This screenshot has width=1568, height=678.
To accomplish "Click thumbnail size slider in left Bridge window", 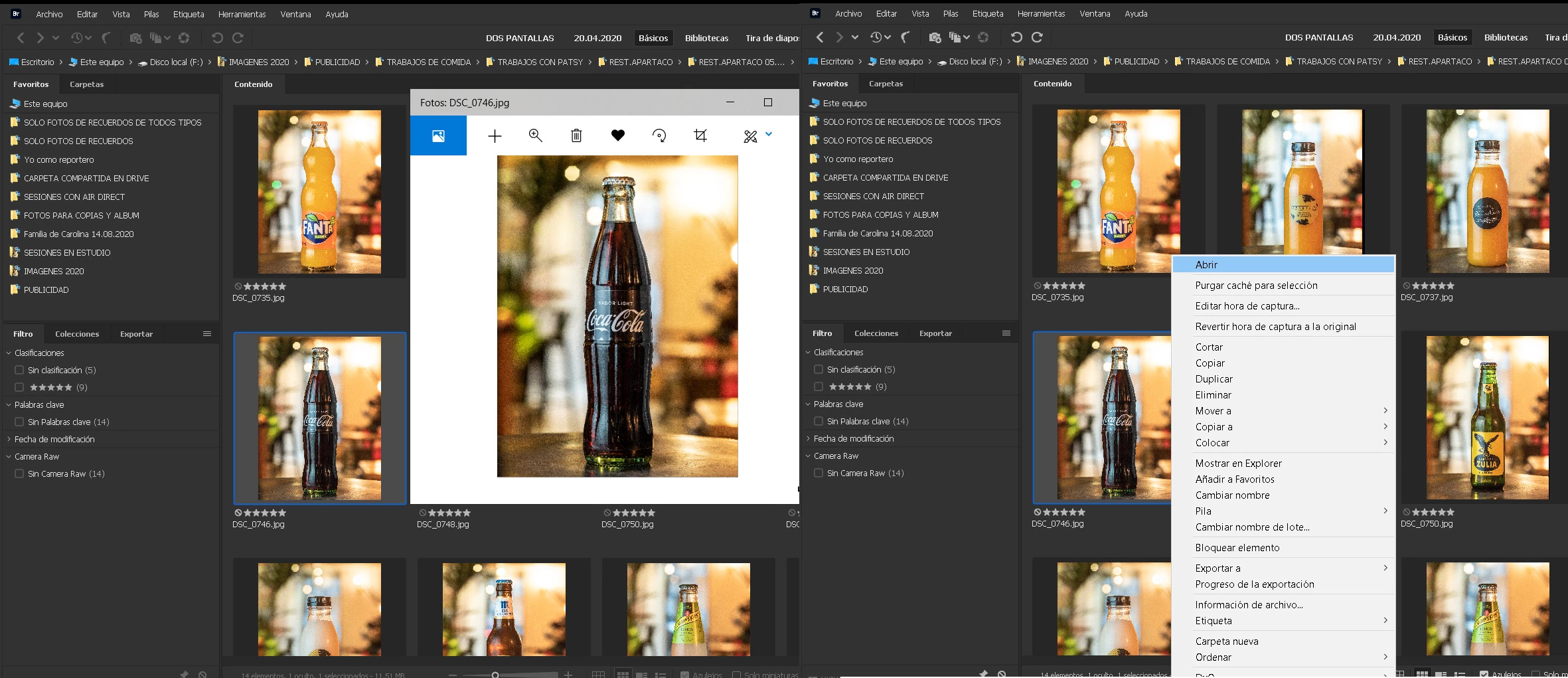I will click(x=495, y=675).
